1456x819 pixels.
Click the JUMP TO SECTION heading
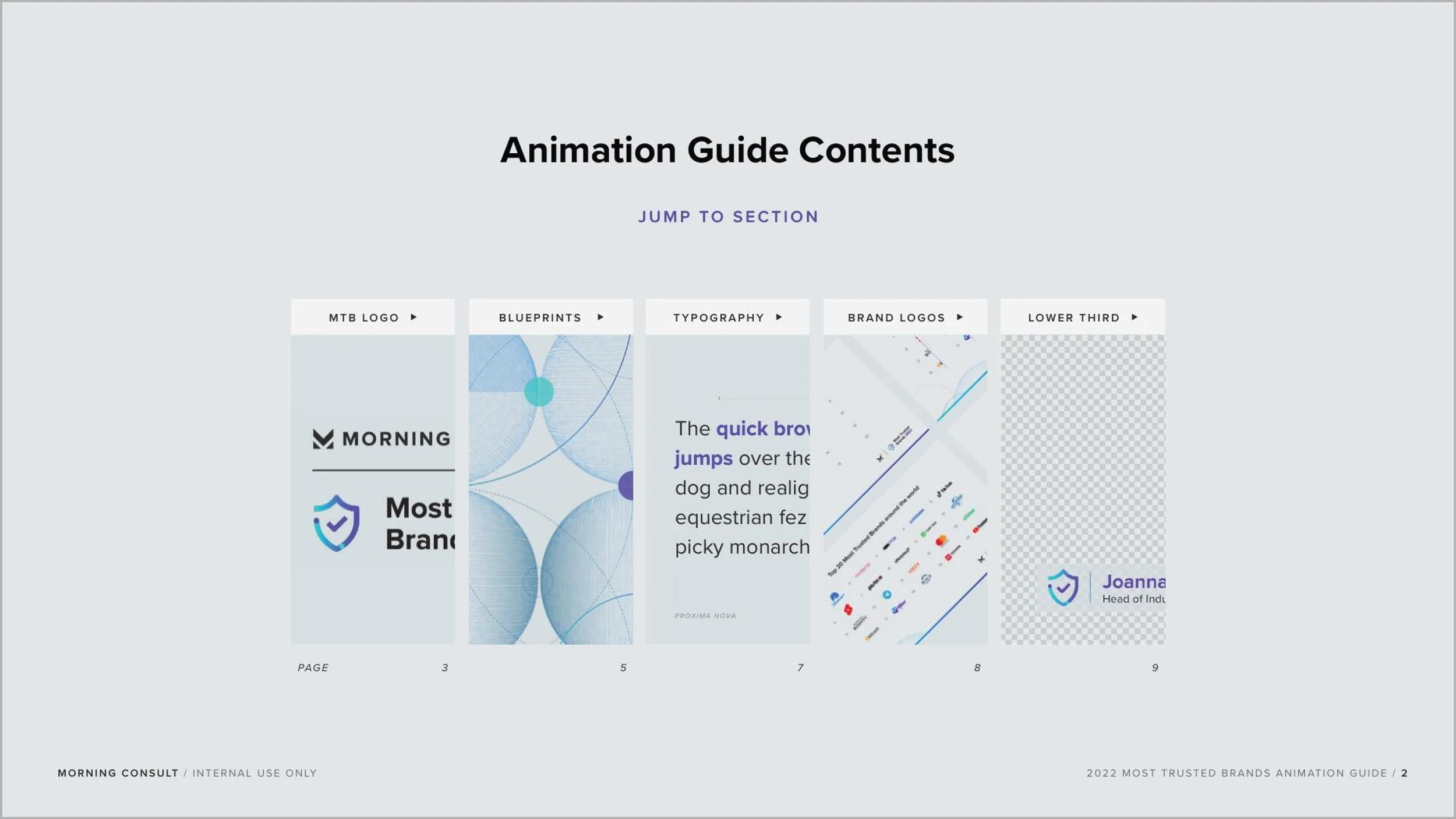tap(728, 217)
